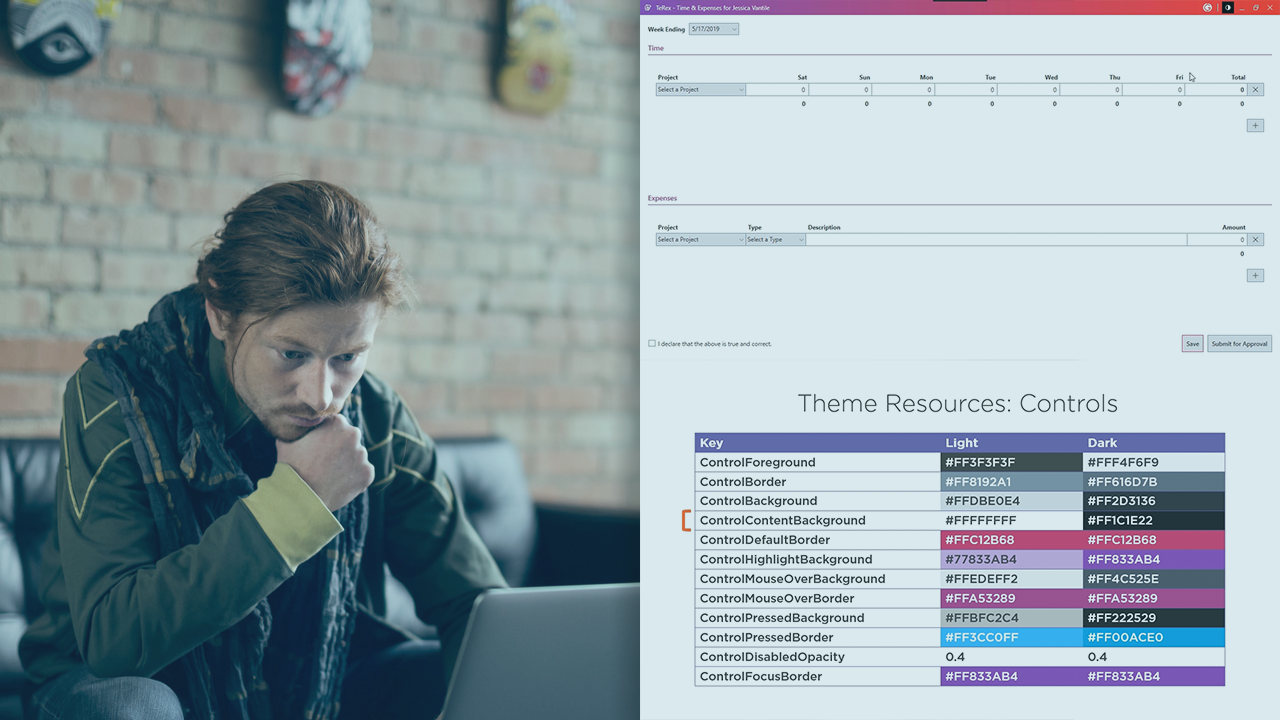Add a new expense row with plus
This screenshot has width=1280, height=720.
(x=1255, y=276)
